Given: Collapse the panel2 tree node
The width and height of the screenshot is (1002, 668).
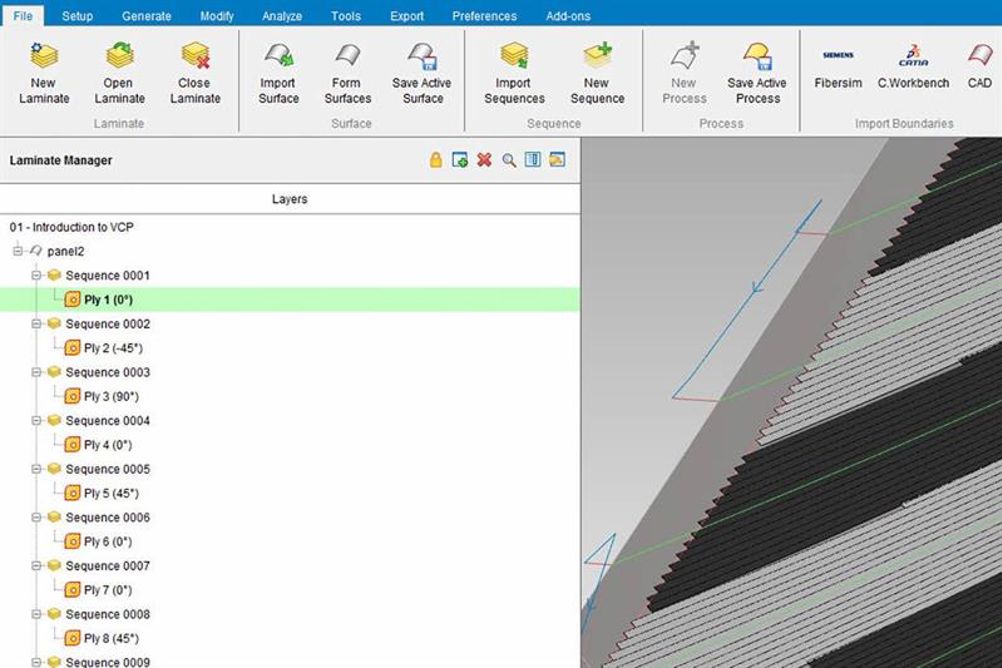Looking at the screenshot, I should [x=18, y=251].
